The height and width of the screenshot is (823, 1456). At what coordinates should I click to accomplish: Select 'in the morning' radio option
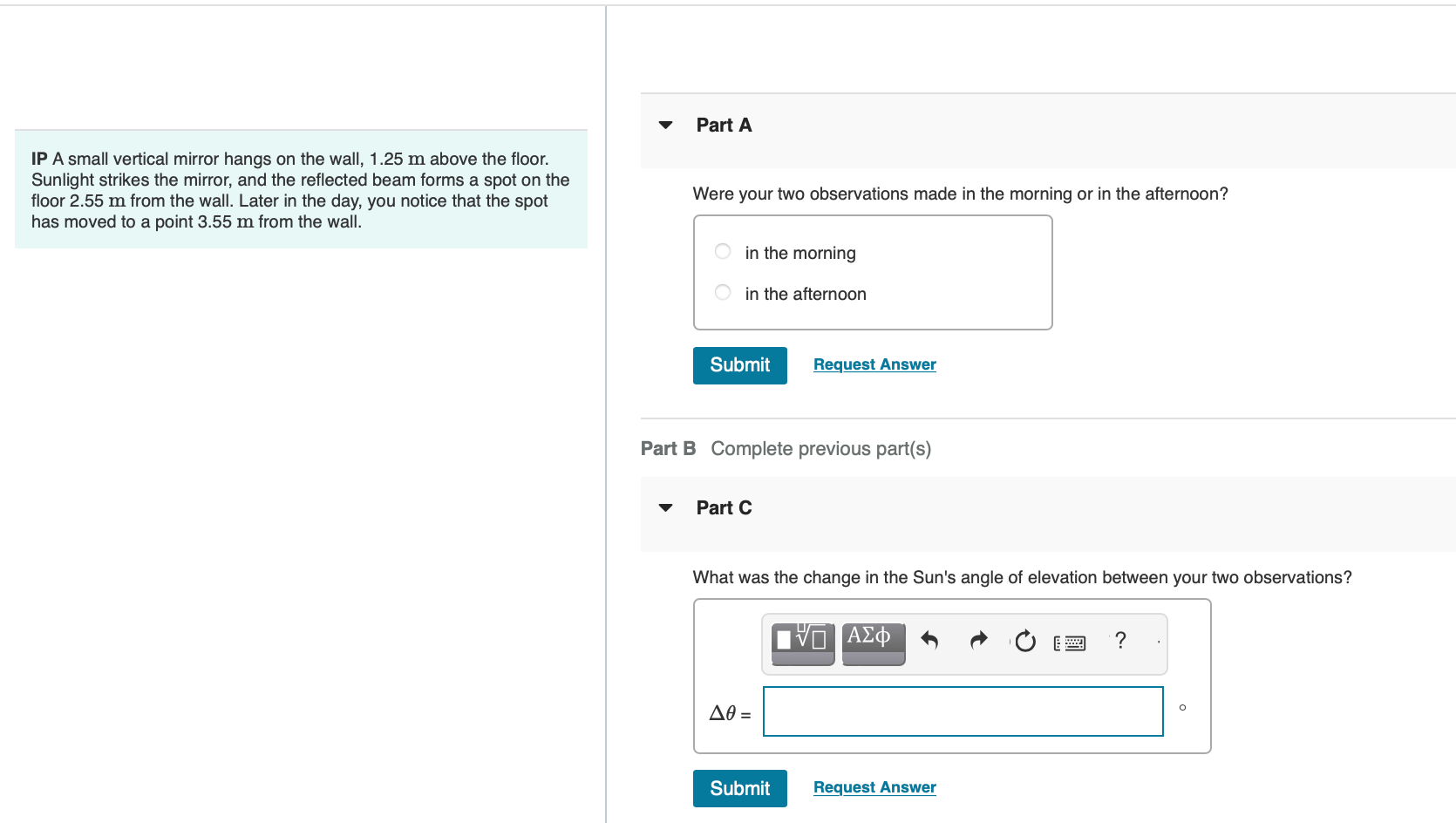pos(723,251)
